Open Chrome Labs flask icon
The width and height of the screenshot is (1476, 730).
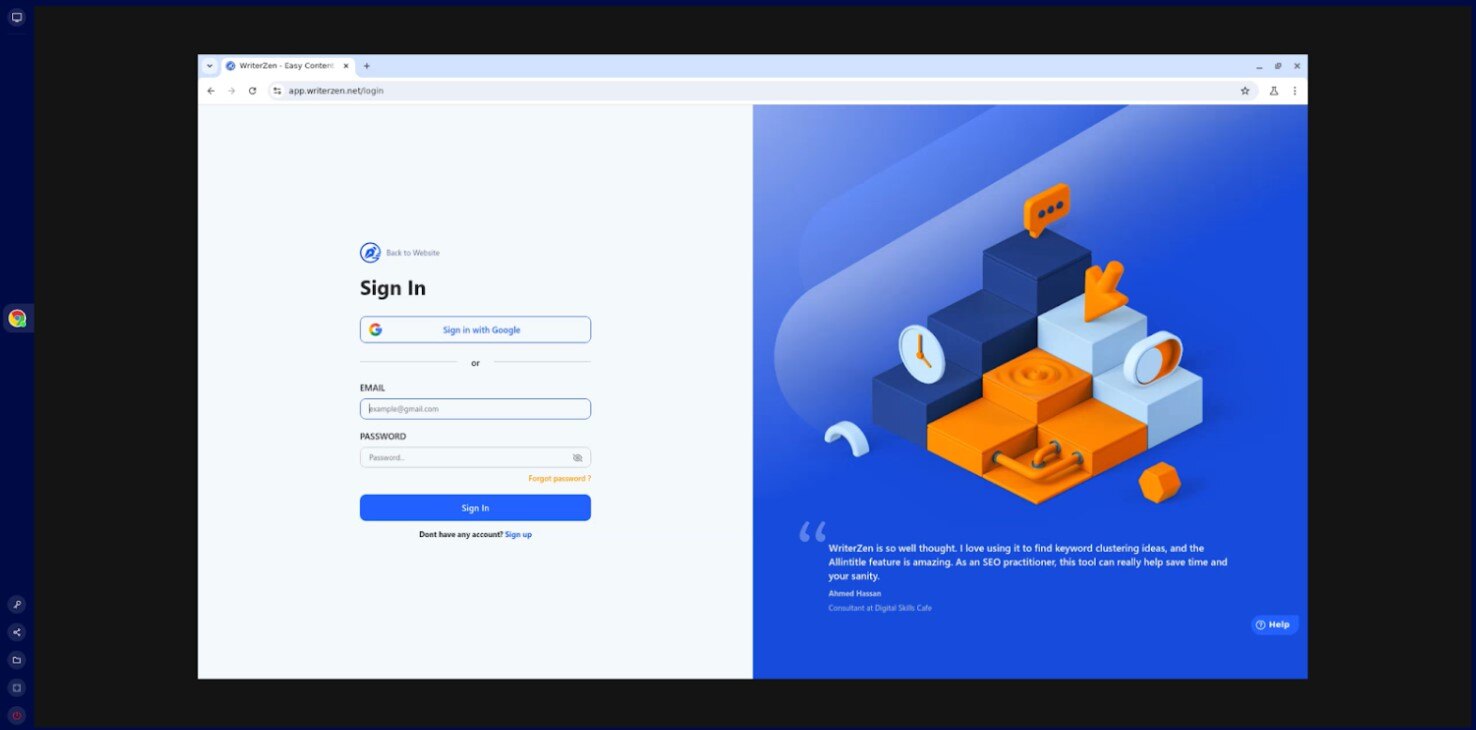point(1274,91)
